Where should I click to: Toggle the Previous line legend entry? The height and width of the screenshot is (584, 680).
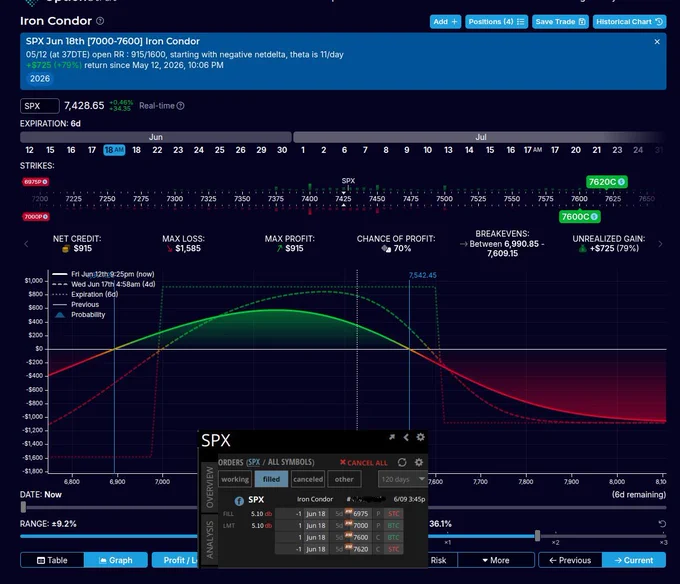[x=76, y=304]
